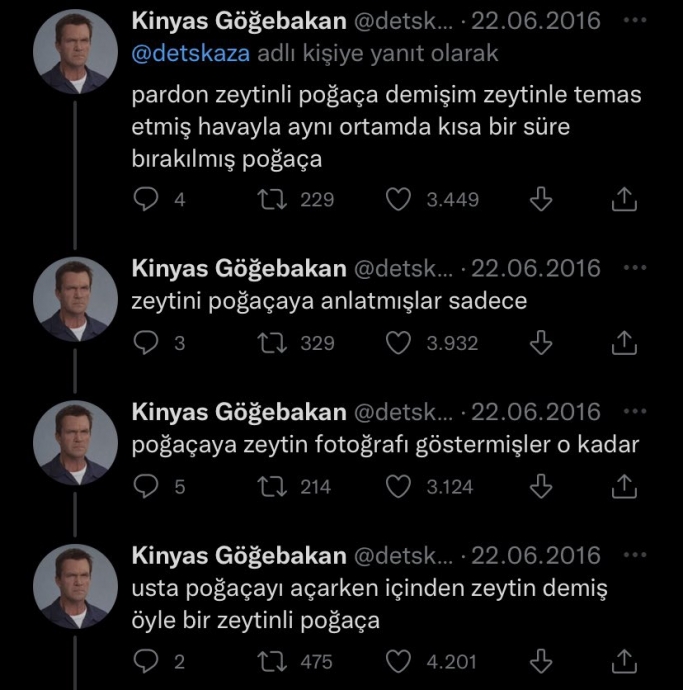
Task: Share the 'pardon zeytinli poğaça' tweet
Action: coord(623,200)
